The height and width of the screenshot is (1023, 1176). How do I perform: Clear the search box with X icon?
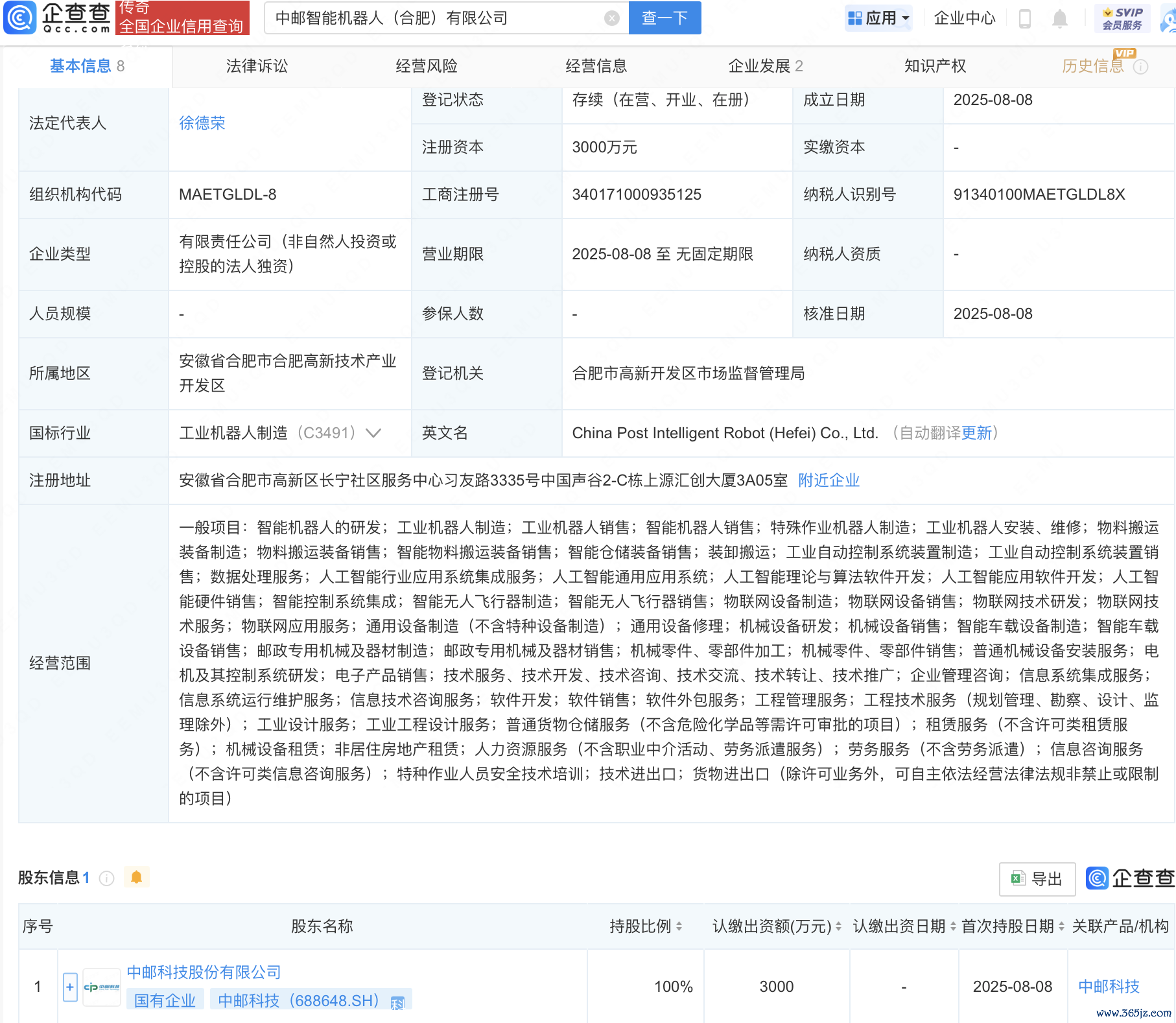point(611,18)
